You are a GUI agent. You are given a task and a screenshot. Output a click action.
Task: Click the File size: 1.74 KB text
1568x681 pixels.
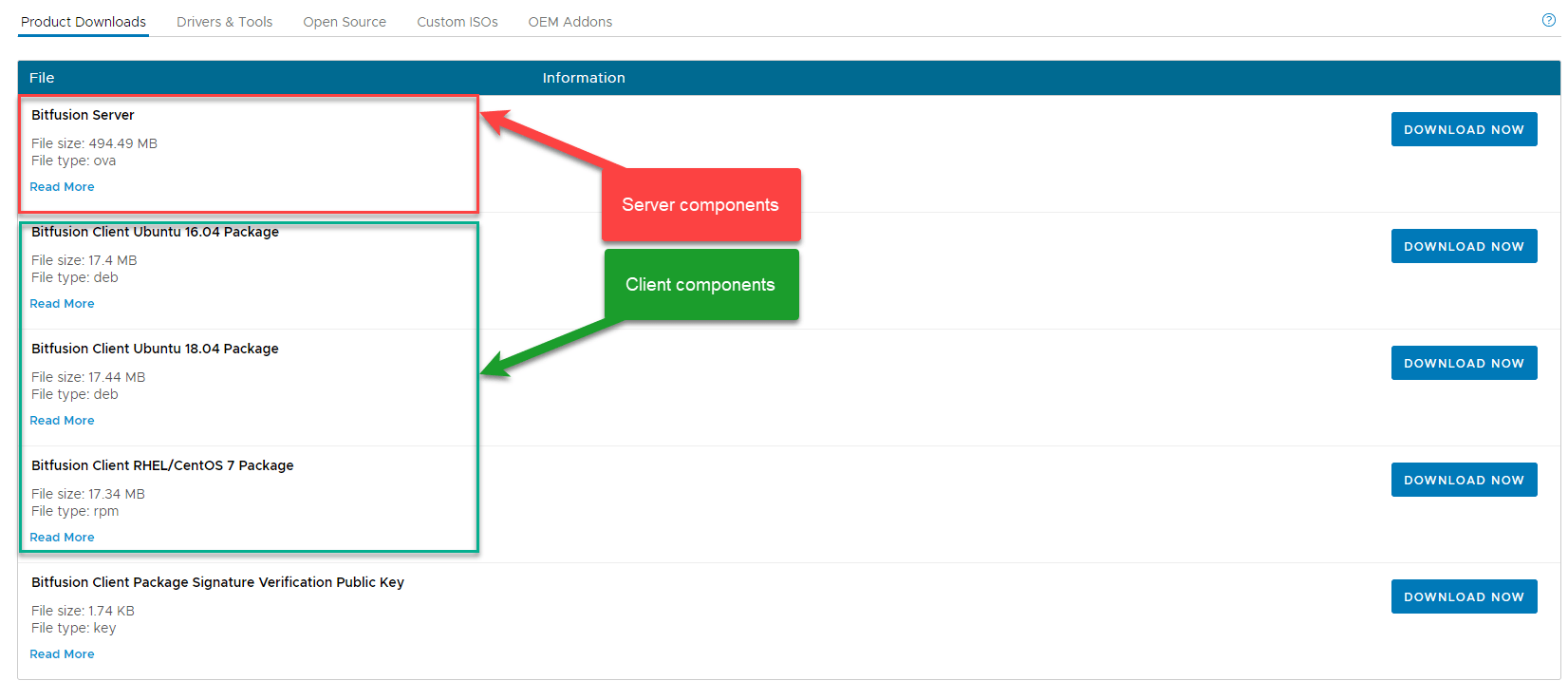pyautogui.click(x=83, y=611)
